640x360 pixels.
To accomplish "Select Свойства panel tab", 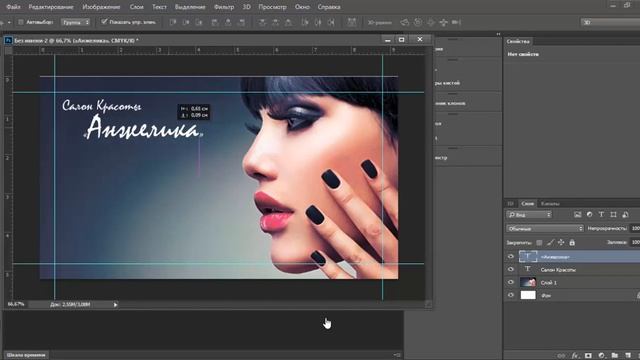I will tap(518, 41).
